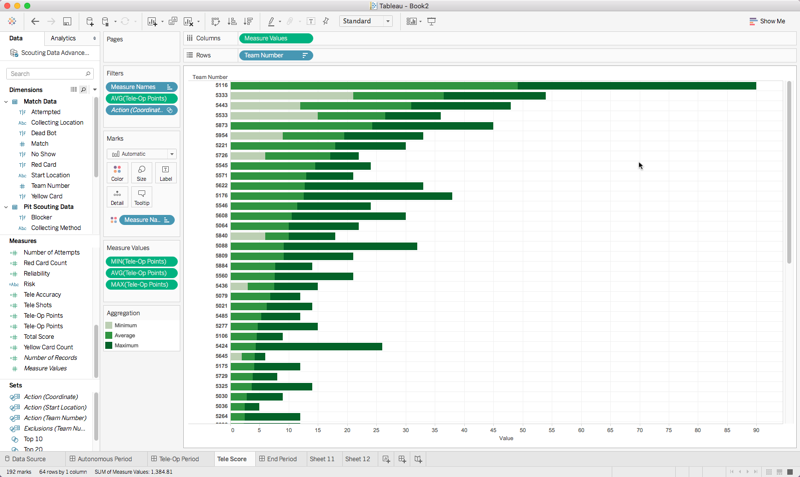Open the Show Me panel
The height and width of the screenshot is (477, 800).
pos(767,21)
